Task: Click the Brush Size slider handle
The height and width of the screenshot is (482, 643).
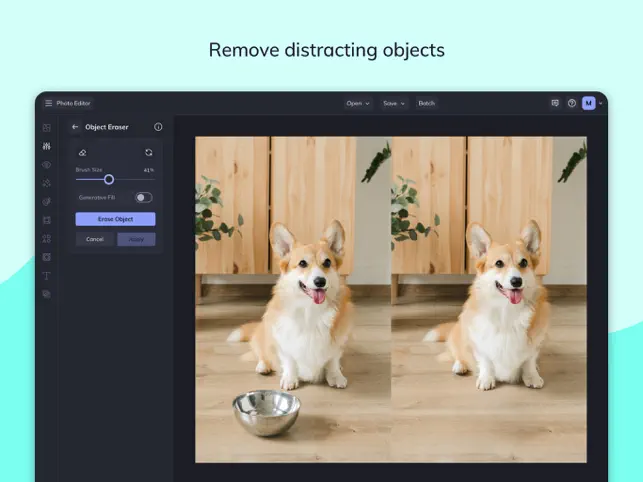Action: coord(109,179)
